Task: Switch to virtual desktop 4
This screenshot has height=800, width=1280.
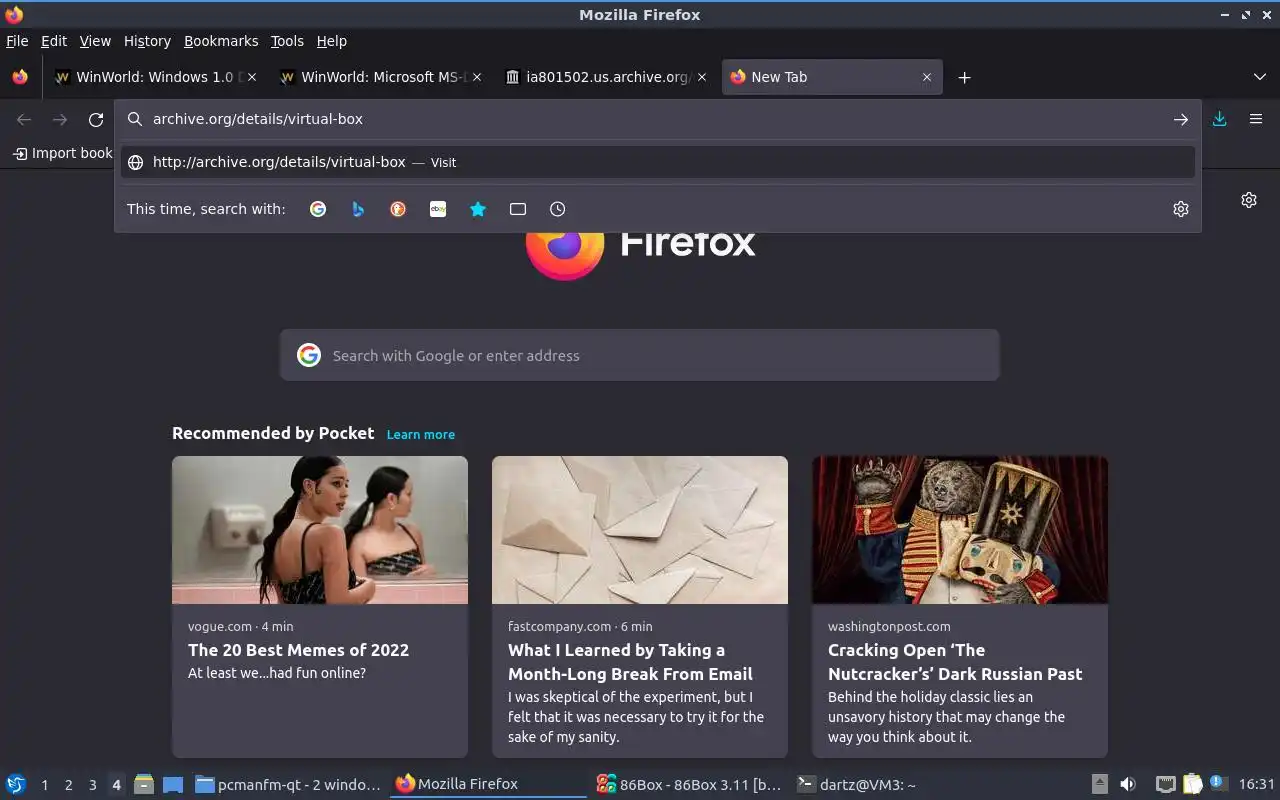Action: (117, 785)
